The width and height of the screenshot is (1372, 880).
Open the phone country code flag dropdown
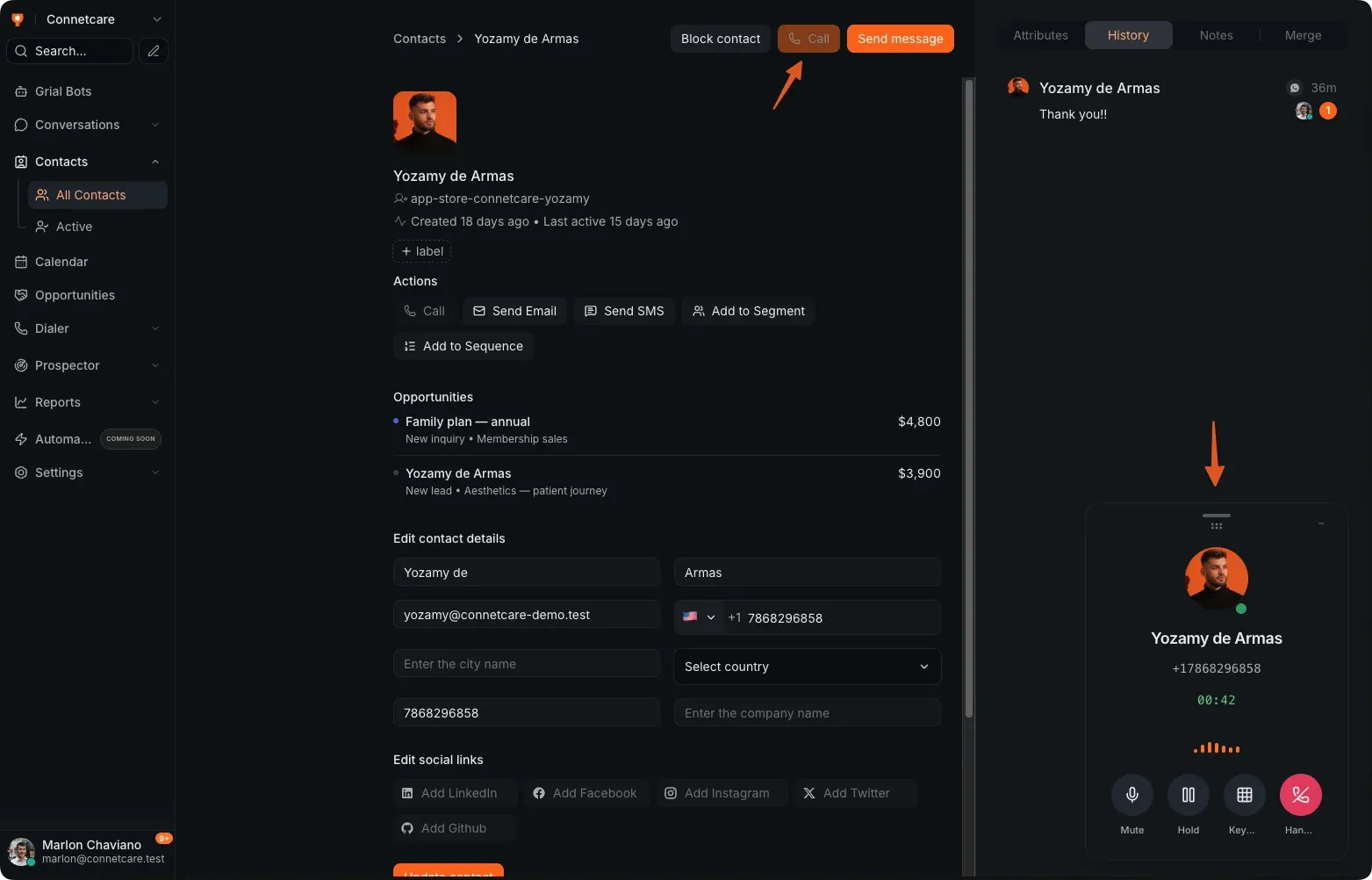point(699,617)
